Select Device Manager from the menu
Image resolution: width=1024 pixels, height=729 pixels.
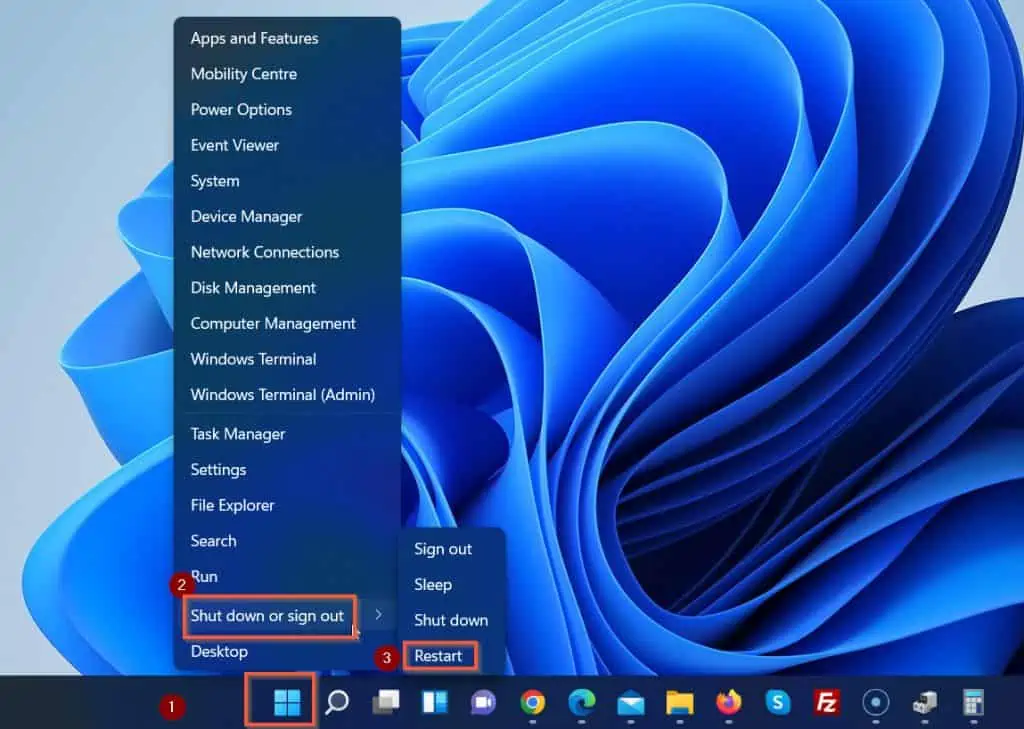(x=245, y=216)
